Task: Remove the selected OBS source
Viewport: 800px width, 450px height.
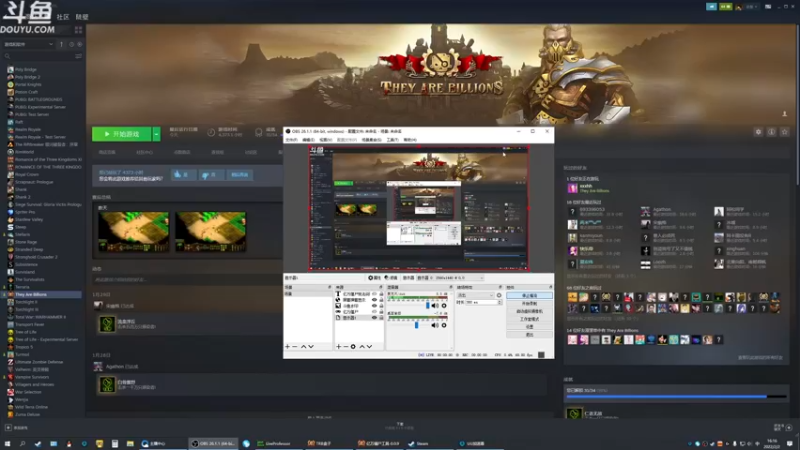Action: [345, 346]
